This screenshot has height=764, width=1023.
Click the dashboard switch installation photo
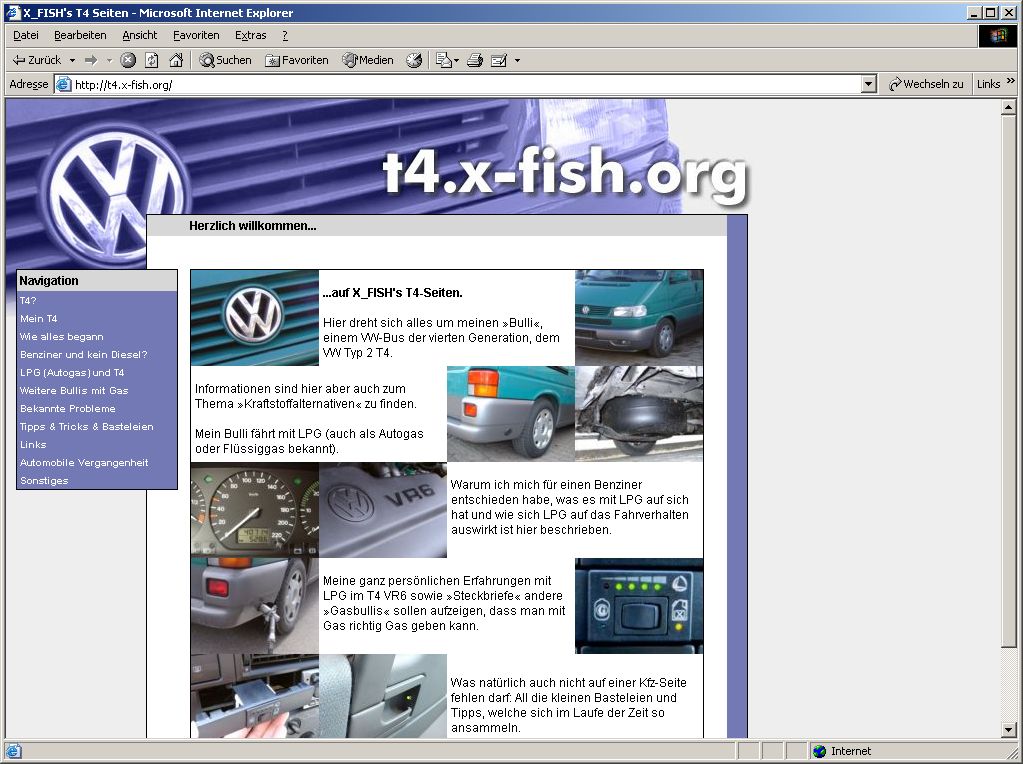(x=255, y=696)
